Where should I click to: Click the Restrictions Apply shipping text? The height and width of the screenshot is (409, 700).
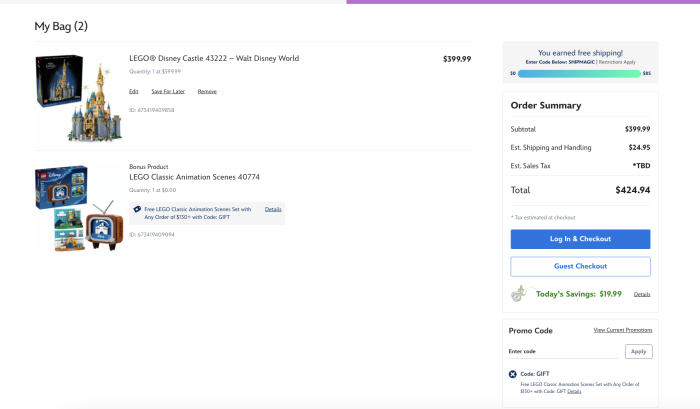[x=617, y=62]
